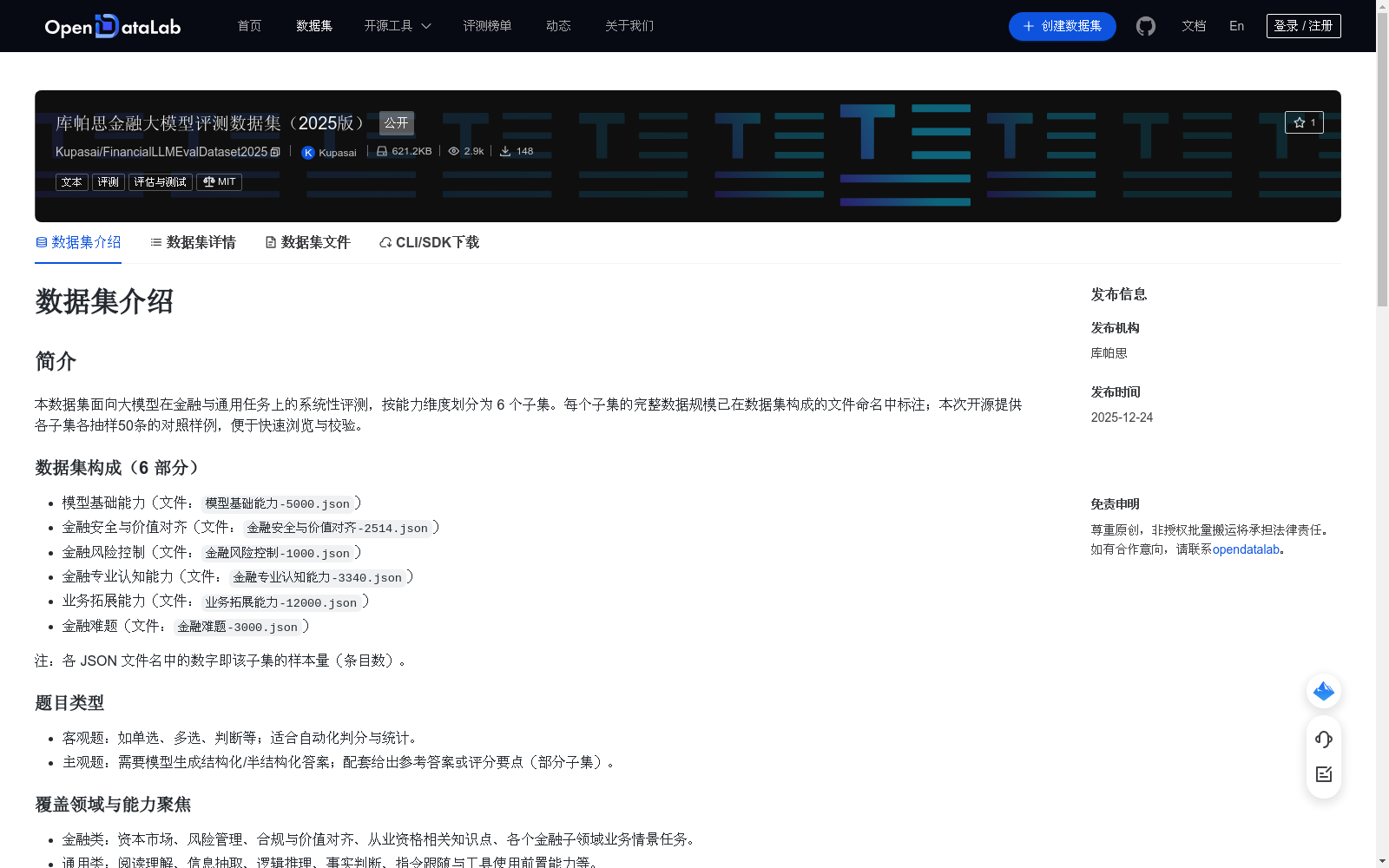Click the 发布信息 heading

1119,295
